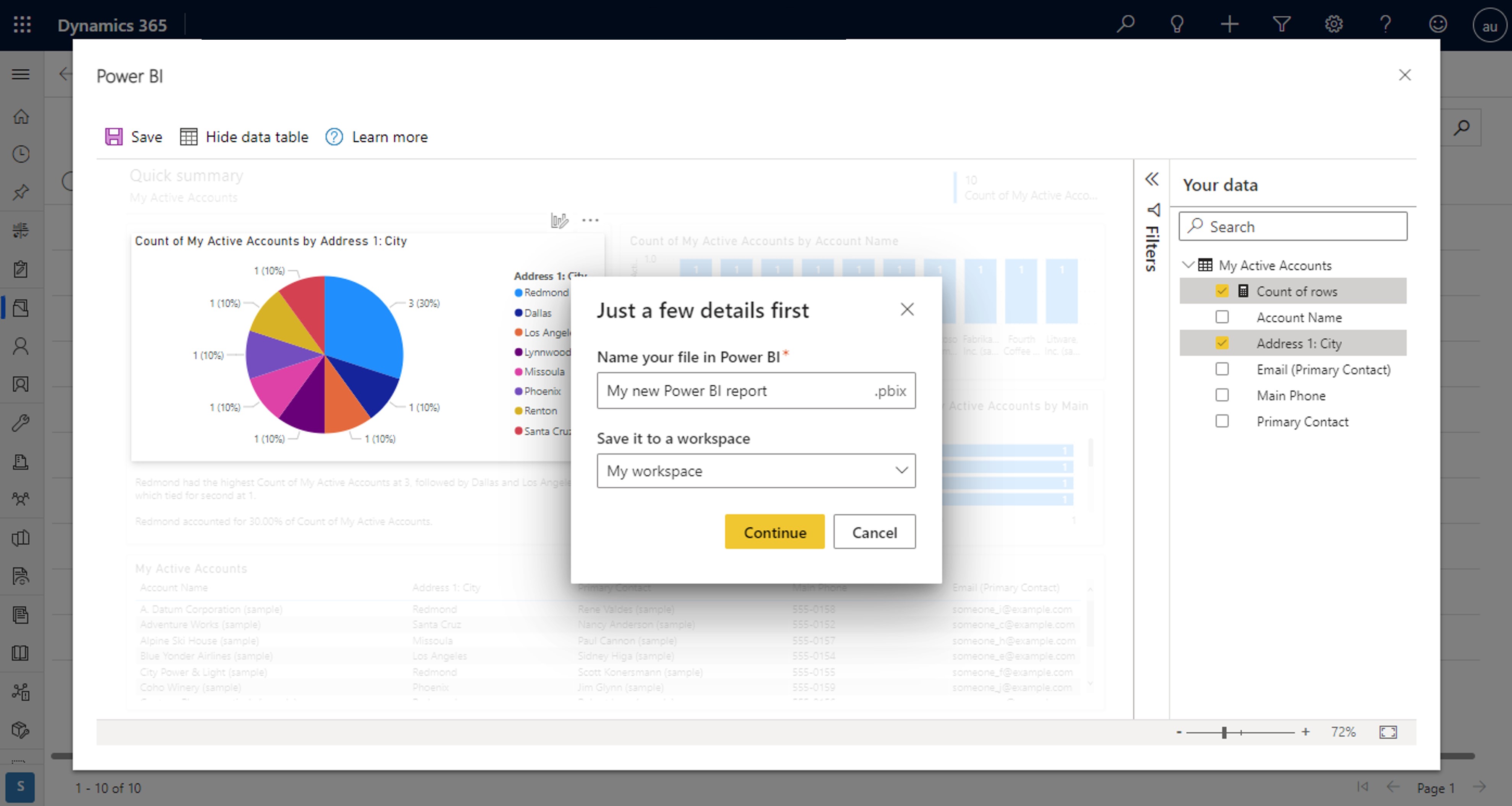
Task: Click the Cancel button in dialog
Action: [873, 532]
